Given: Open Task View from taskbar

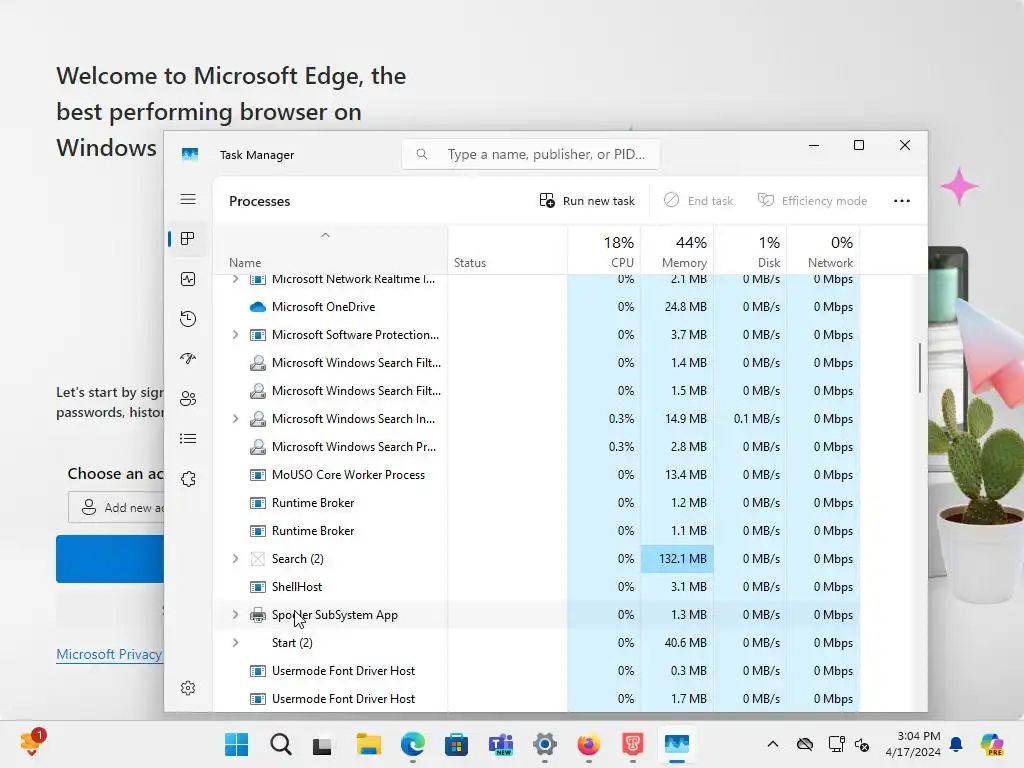Looking at the screenshot, I should tap(323, 745).
